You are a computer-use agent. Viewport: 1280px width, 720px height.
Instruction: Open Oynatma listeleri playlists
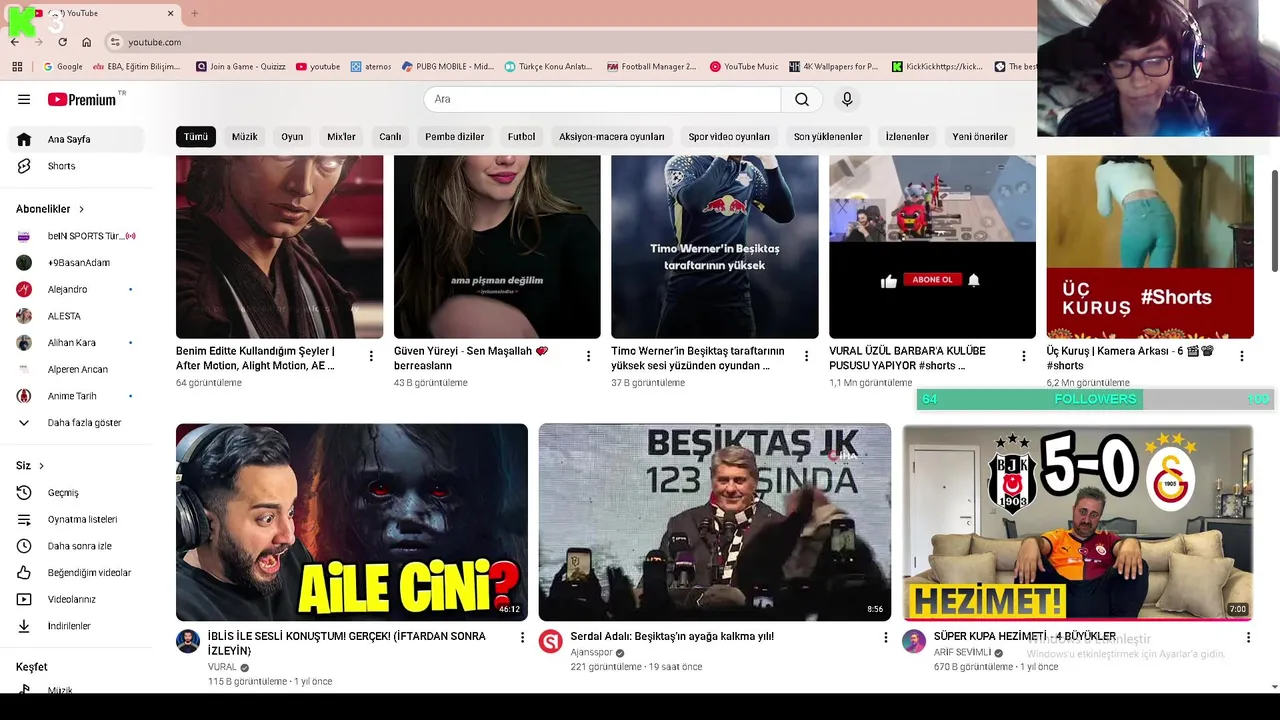tap(76, 519)
